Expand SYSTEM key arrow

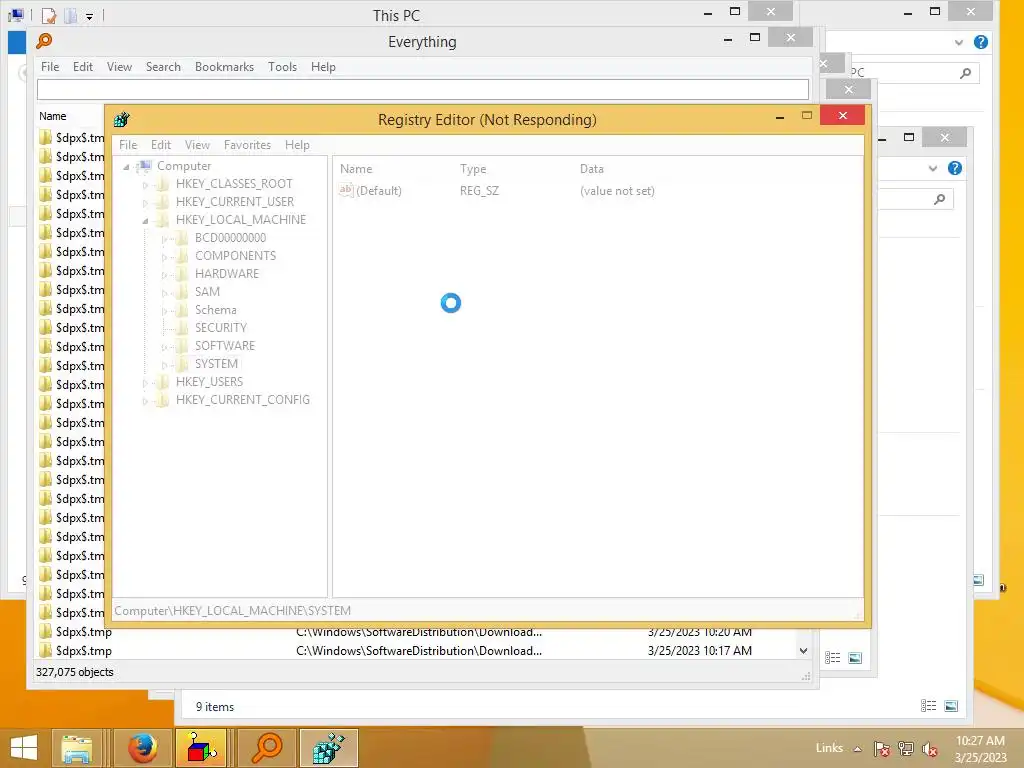164,365
